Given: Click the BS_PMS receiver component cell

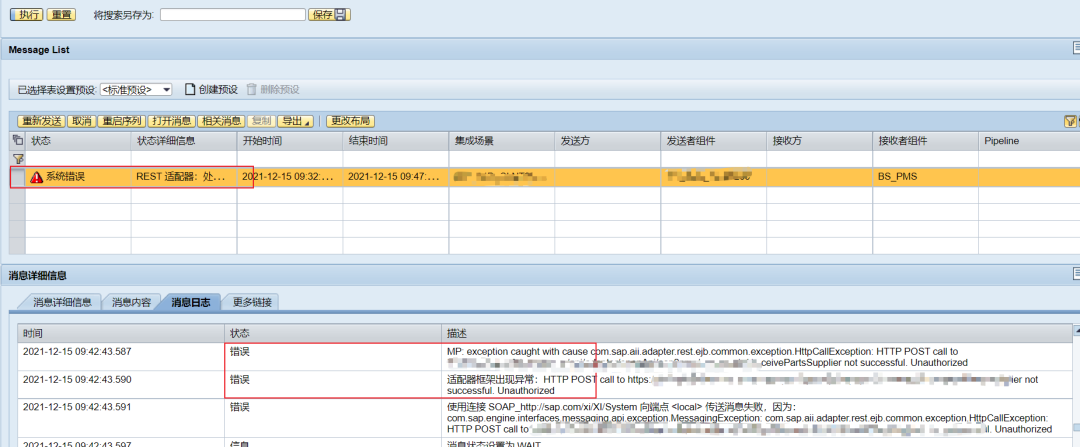Looking at the screenshot, I should click(926, 177).
